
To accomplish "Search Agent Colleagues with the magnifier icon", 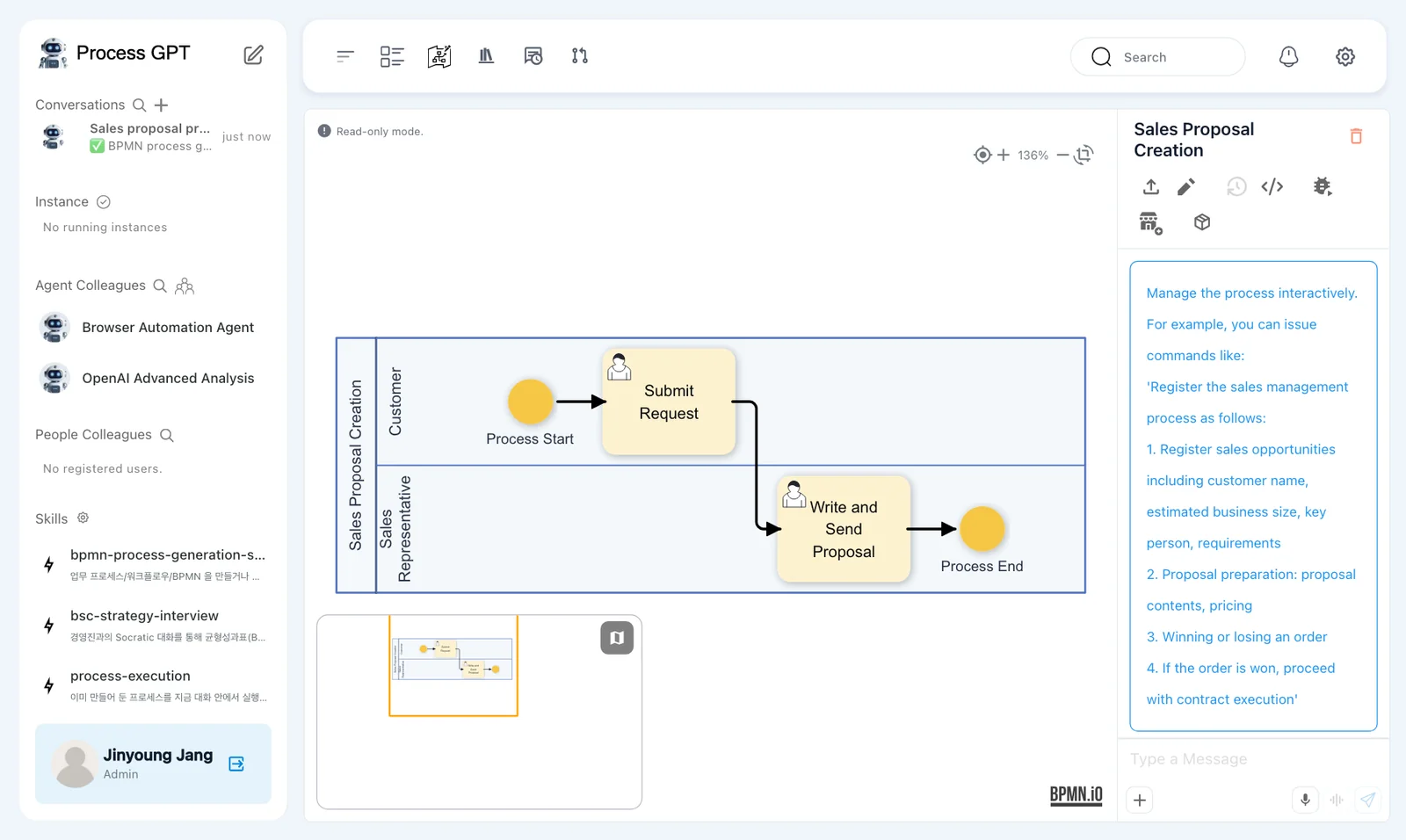I will click(160, 286).
